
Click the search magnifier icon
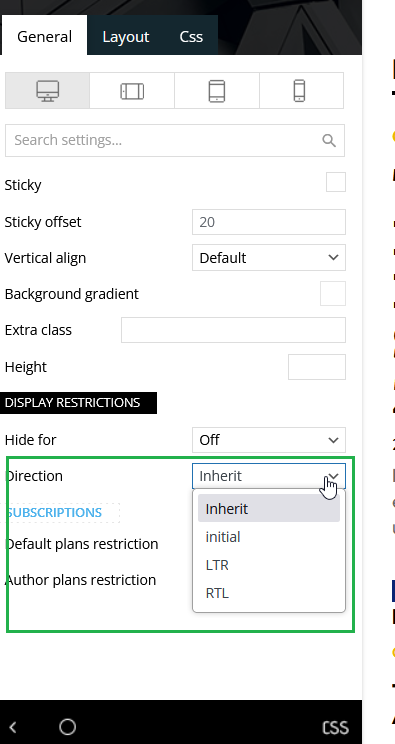(329, 140)
